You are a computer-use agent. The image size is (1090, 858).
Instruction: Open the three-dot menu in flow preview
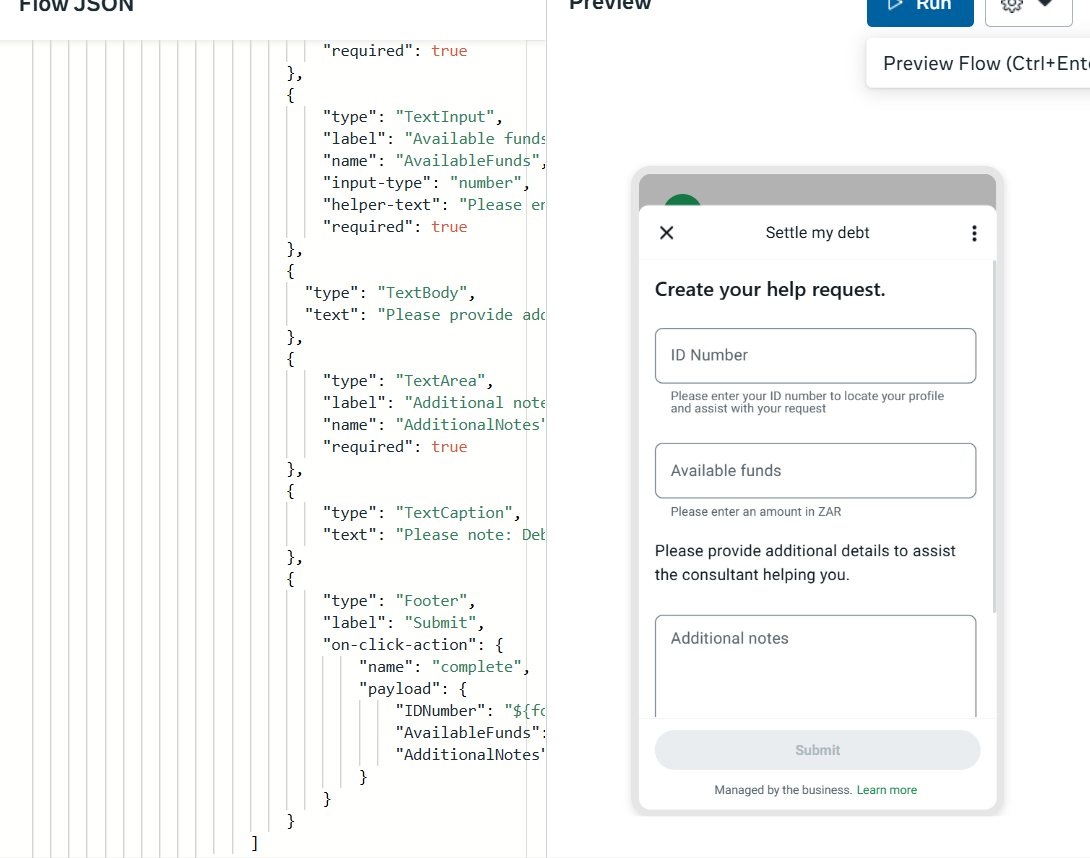click(974, 233)
